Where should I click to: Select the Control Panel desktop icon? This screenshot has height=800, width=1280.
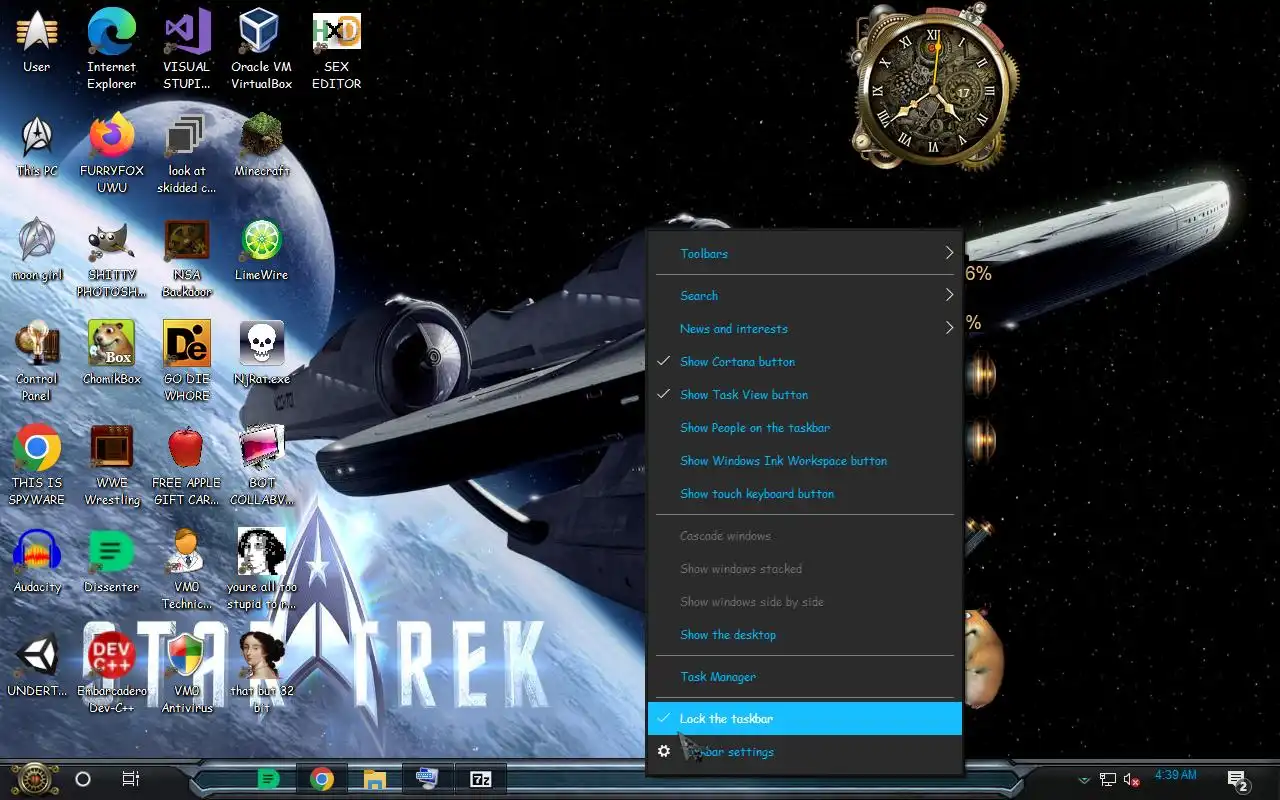pos(37,362)
